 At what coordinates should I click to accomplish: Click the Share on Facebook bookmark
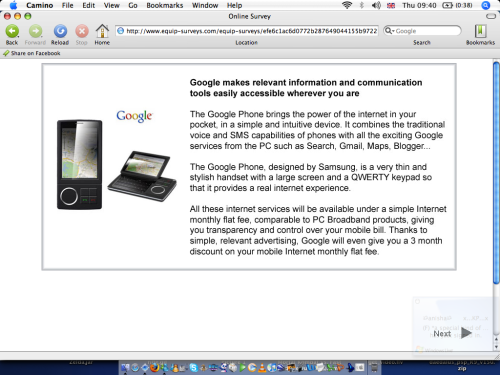32,53
